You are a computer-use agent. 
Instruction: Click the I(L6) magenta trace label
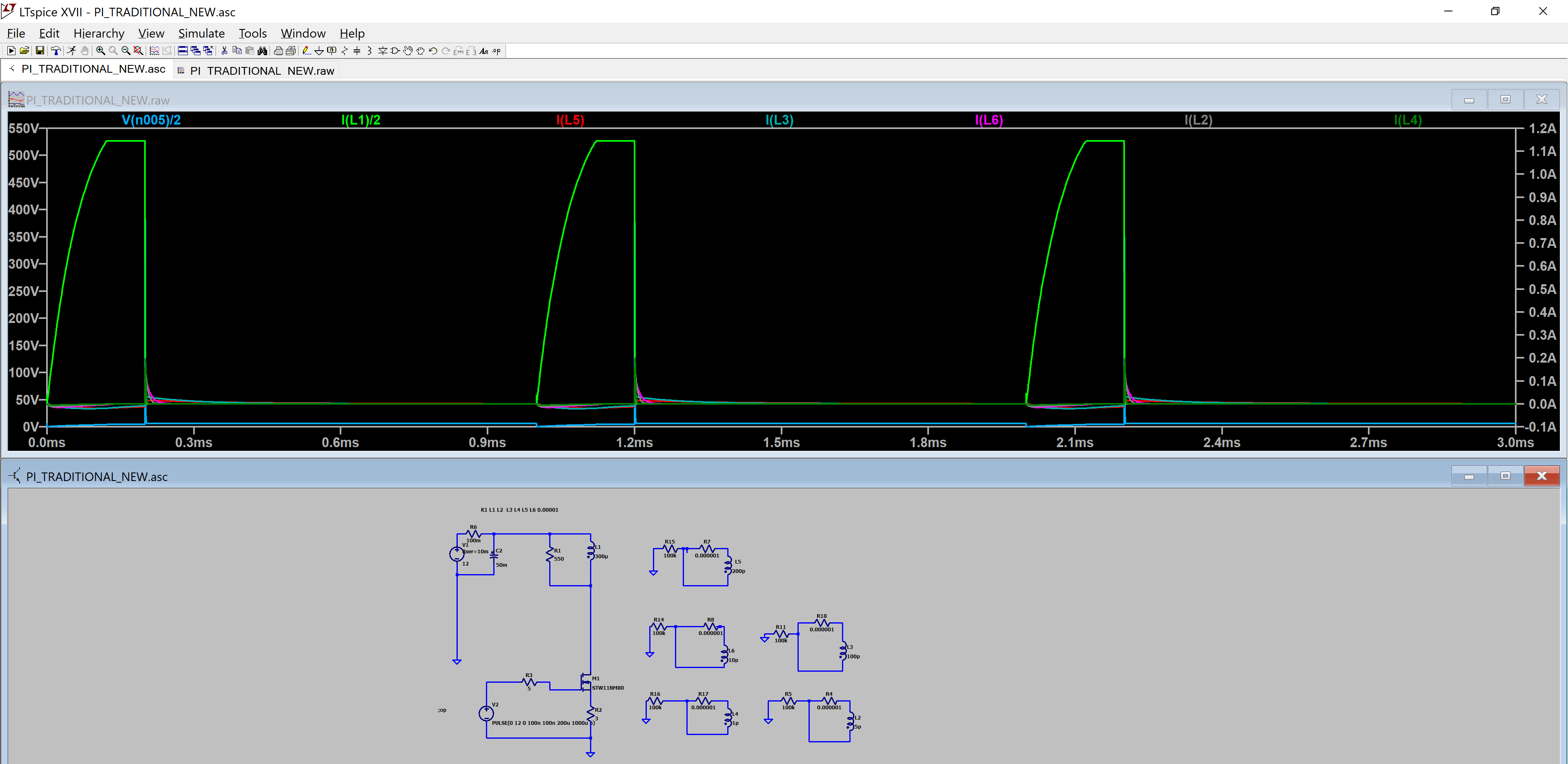click(989, 120)
